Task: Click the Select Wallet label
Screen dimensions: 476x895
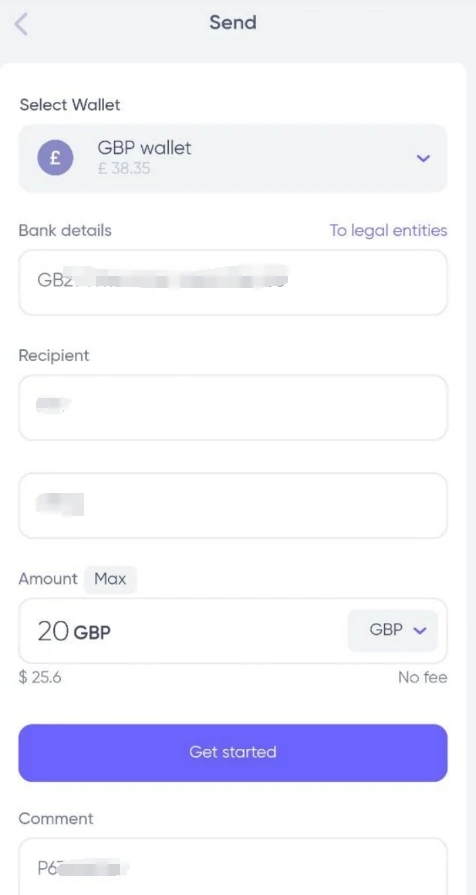Action: 70,105
